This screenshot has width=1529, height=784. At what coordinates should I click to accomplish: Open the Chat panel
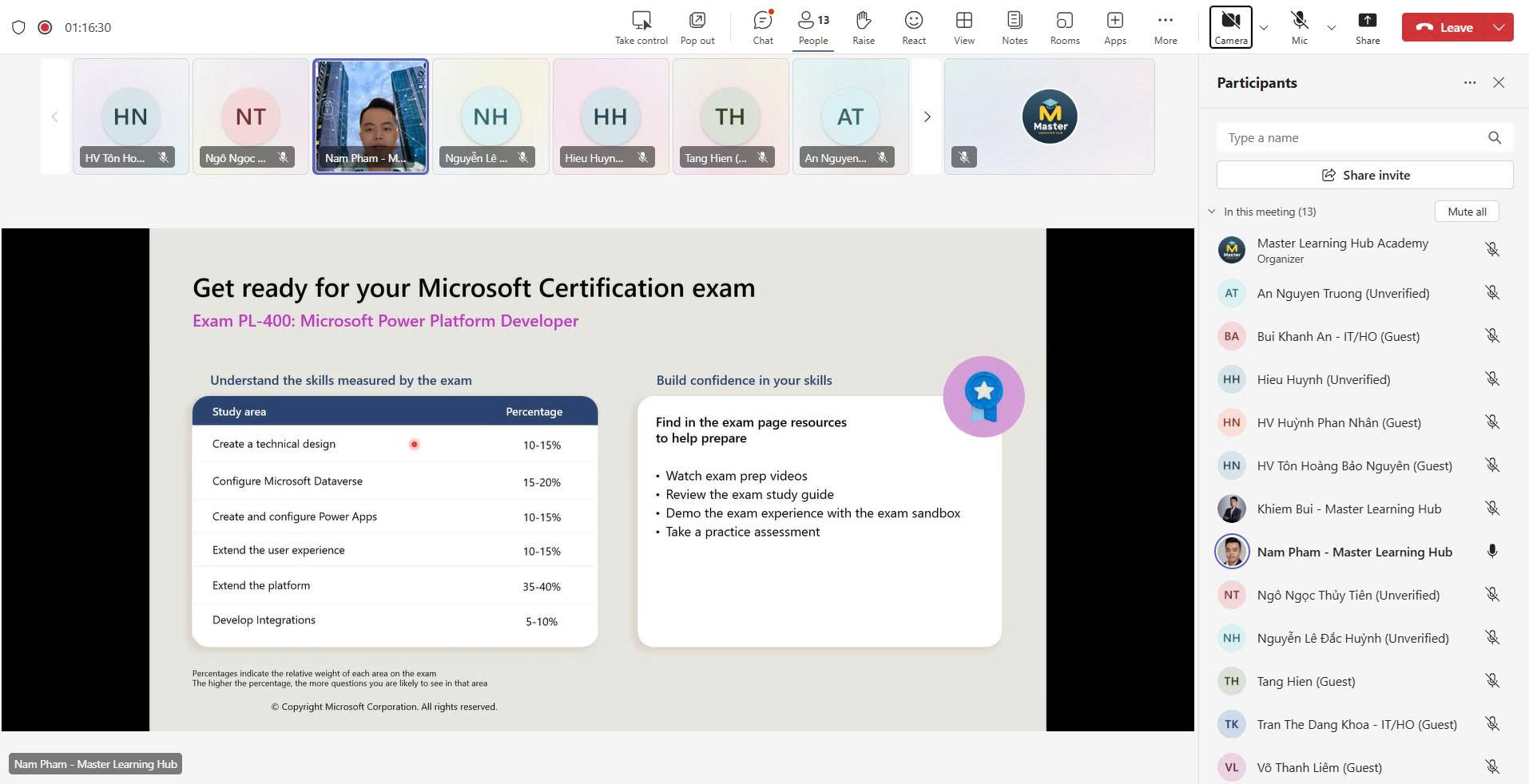762,27
